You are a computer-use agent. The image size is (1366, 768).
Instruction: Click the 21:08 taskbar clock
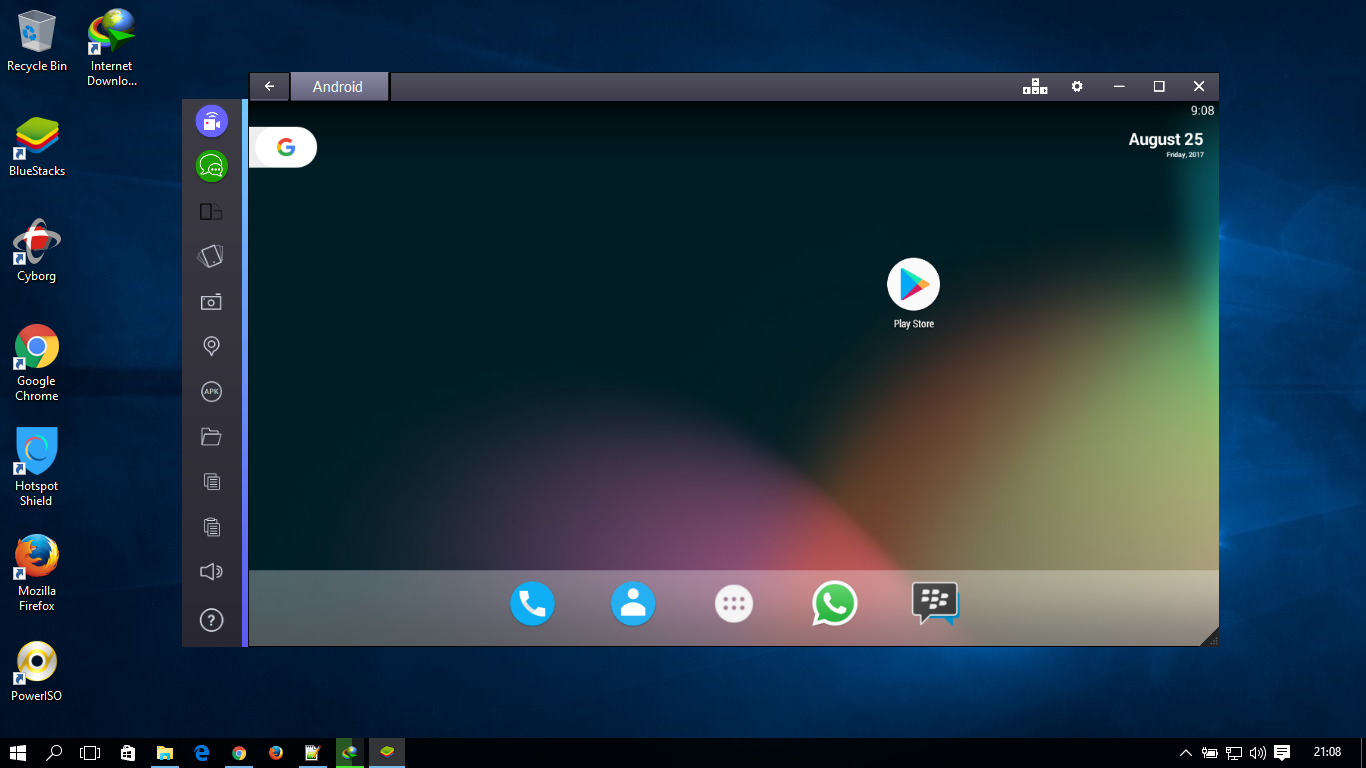point(1327,752)
